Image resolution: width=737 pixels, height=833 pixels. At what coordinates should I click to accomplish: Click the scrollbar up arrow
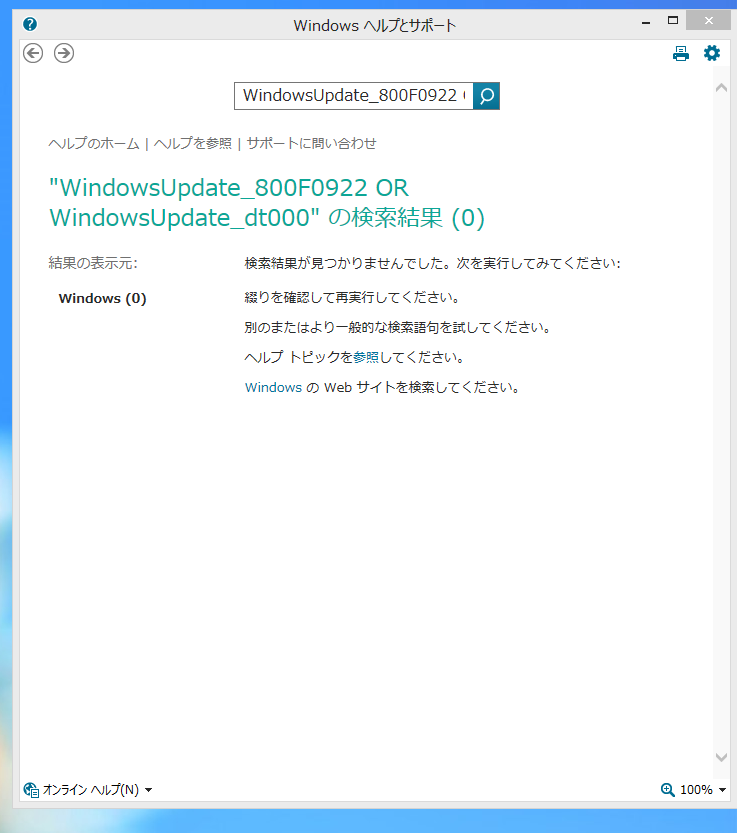click(721, 88)
